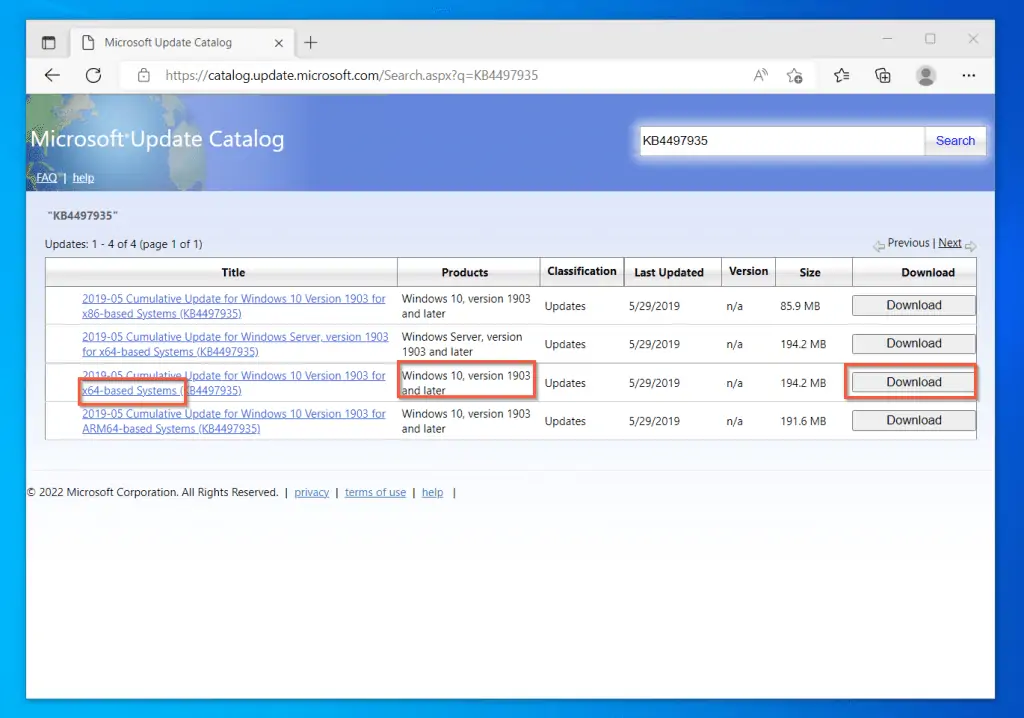Open the Settings and more menu
Image resolution: width=1024 pixels, height=718 pixels.
(968, 75)
